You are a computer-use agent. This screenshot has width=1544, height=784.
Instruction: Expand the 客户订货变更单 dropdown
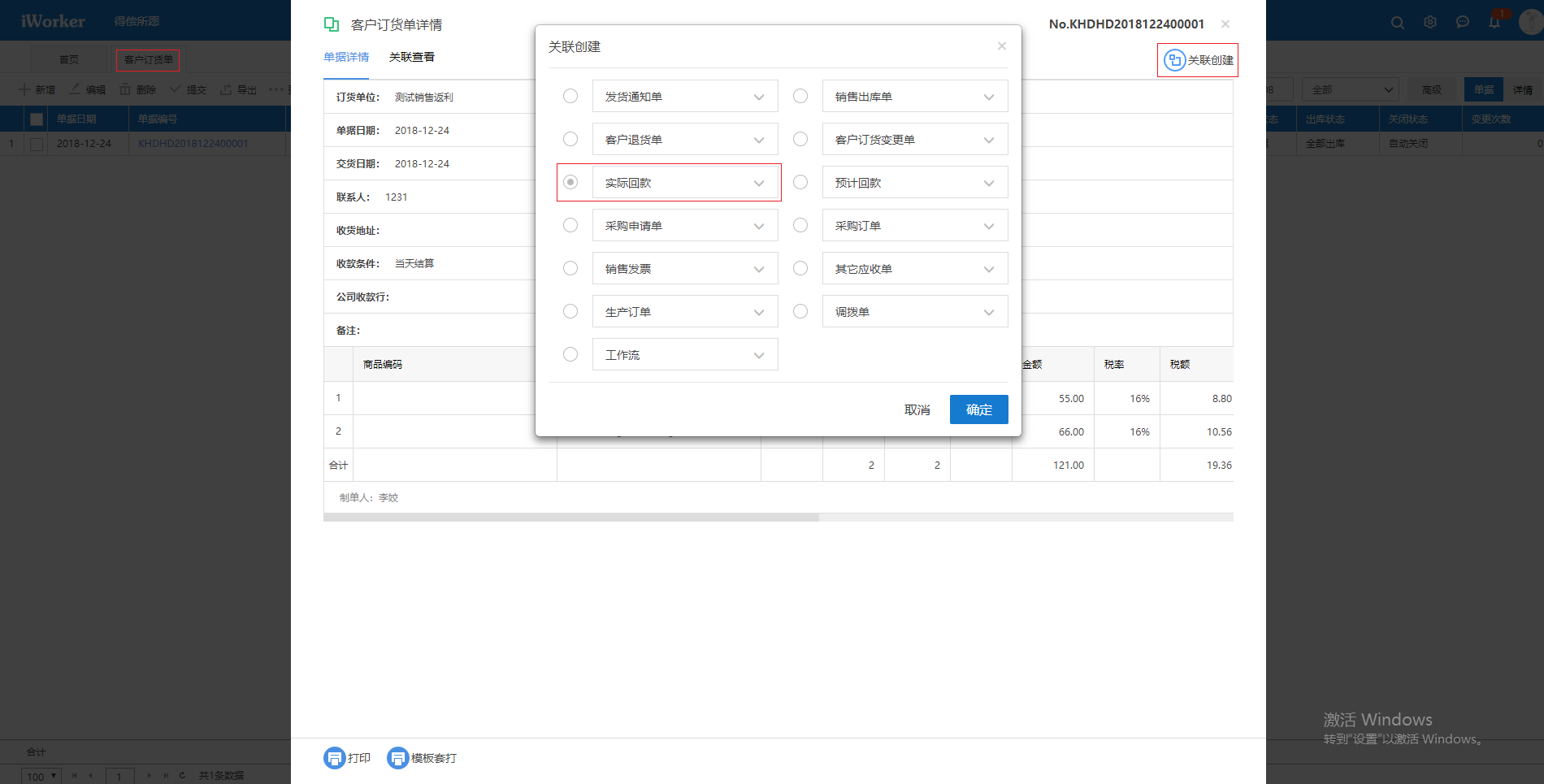[915, 139]
